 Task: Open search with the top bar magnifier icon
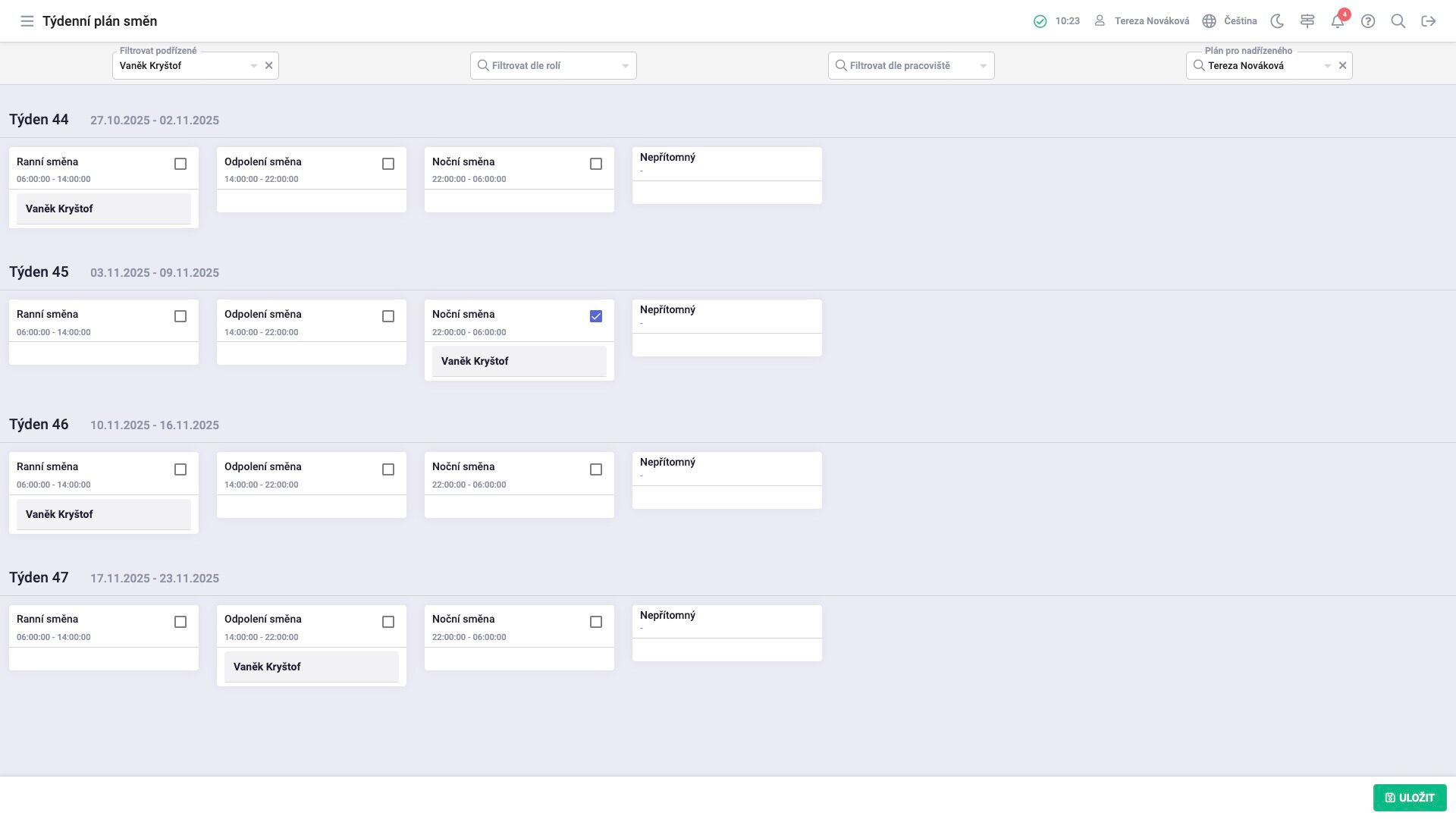[1398, 21]
